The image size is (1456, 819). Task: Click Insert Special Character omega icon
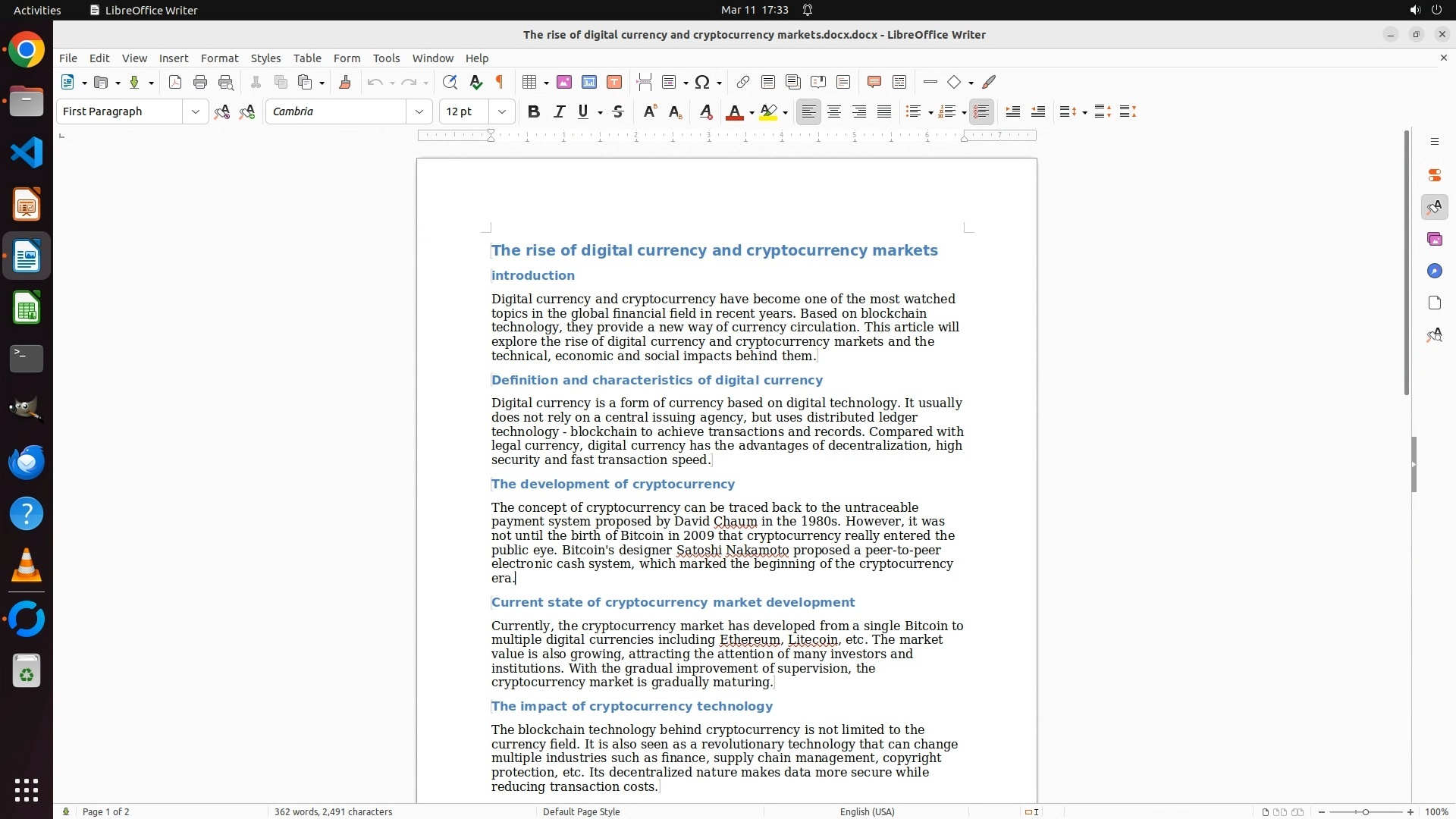point(702,82)
